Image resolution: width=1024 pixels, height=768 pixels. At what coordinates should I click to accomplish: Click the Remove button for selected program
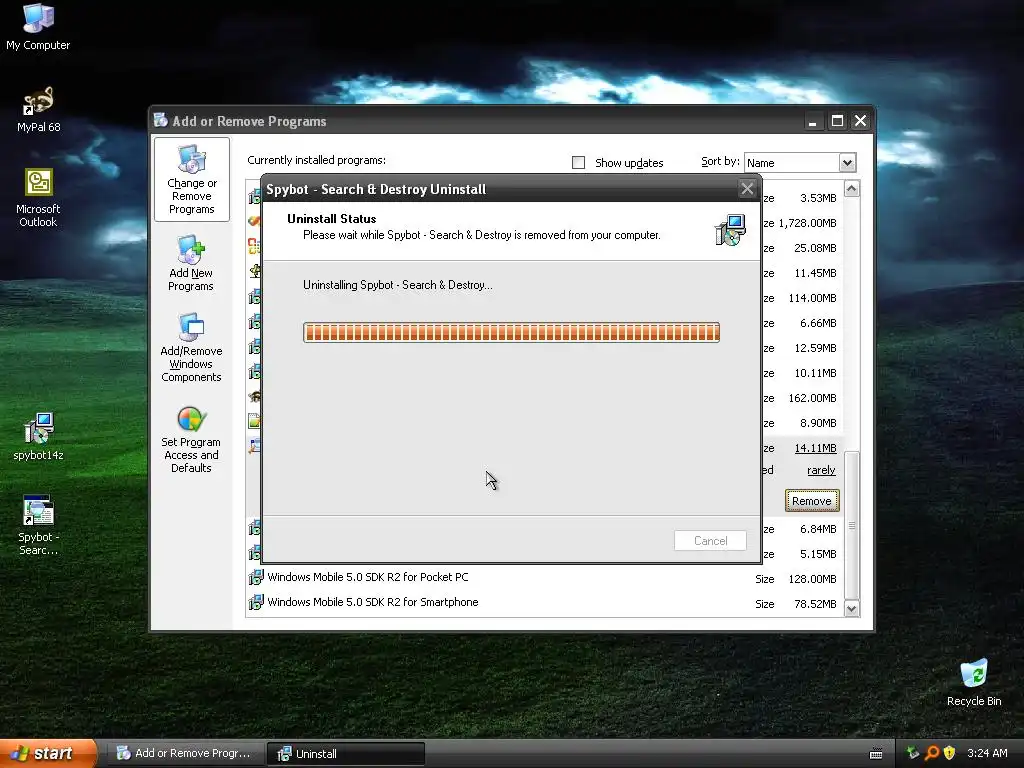pyautogui.click(x=812, y=501)
